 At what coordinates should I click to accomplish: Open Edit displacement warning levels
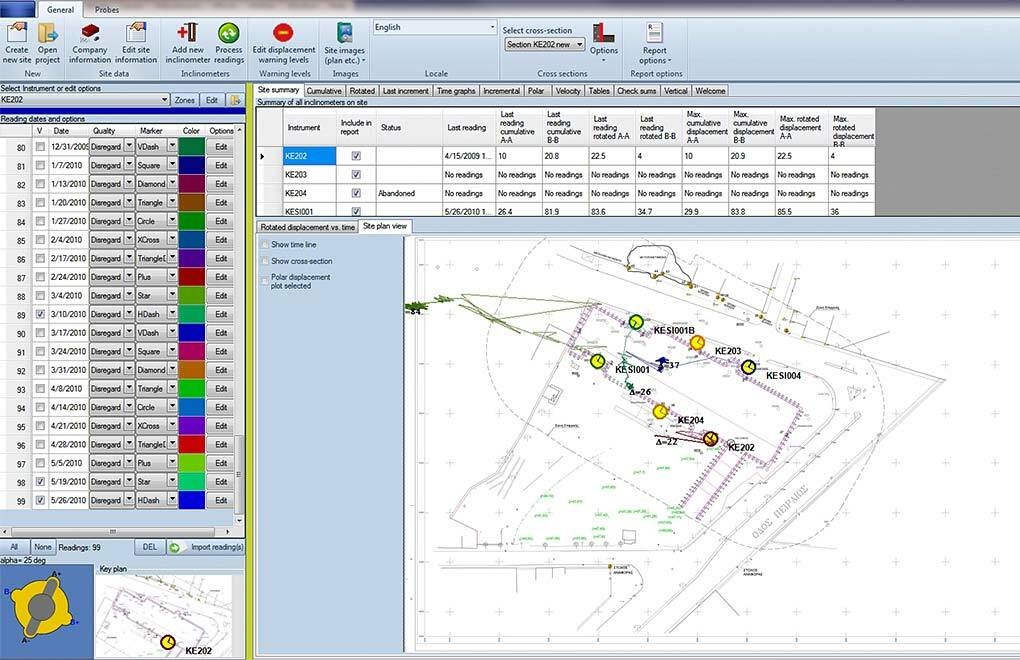283,32
